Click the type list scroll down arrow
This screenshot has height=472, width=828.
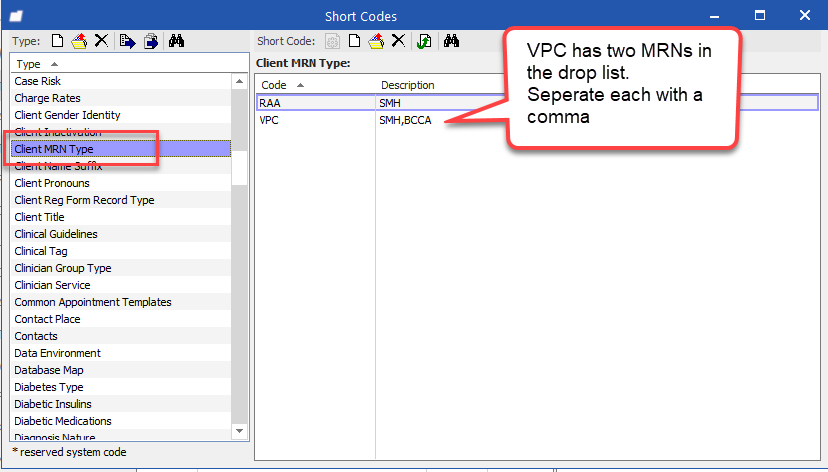(240, 431)
